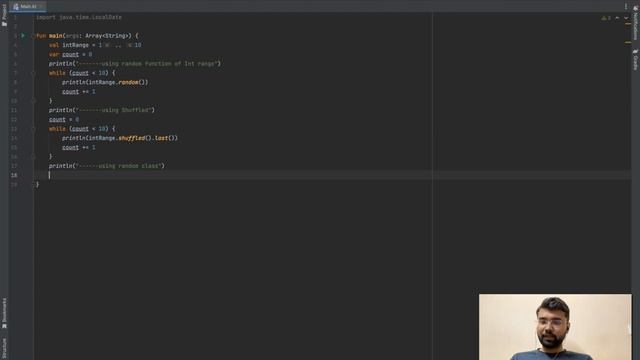The height and width of the screenshot is (360, 640).
Task: Open the Bookmarks tool window
Action: tap(4, 313)
